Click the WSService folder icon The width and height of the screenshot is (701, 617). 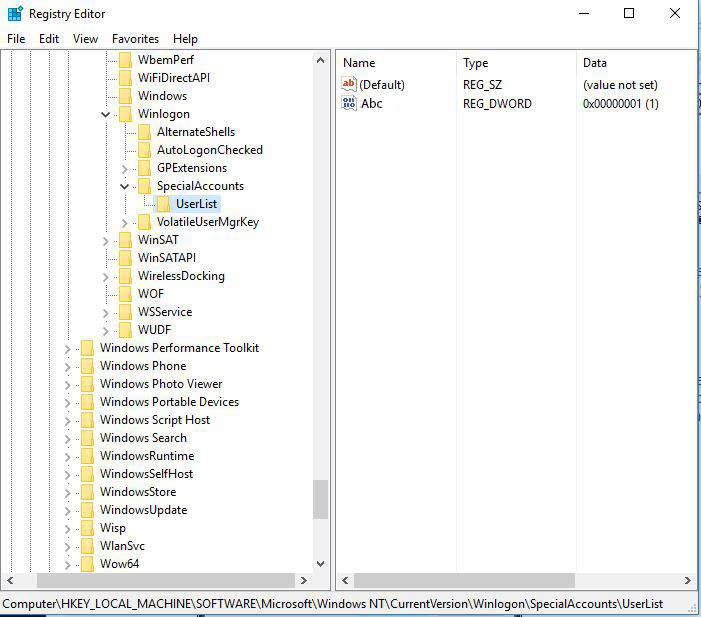[126, 312]
